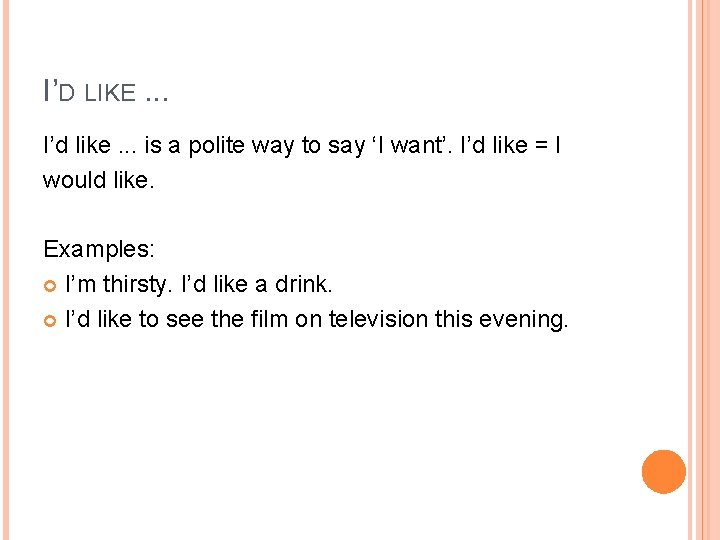Click the word "say" in the definition sentence

tap(336, 146)
